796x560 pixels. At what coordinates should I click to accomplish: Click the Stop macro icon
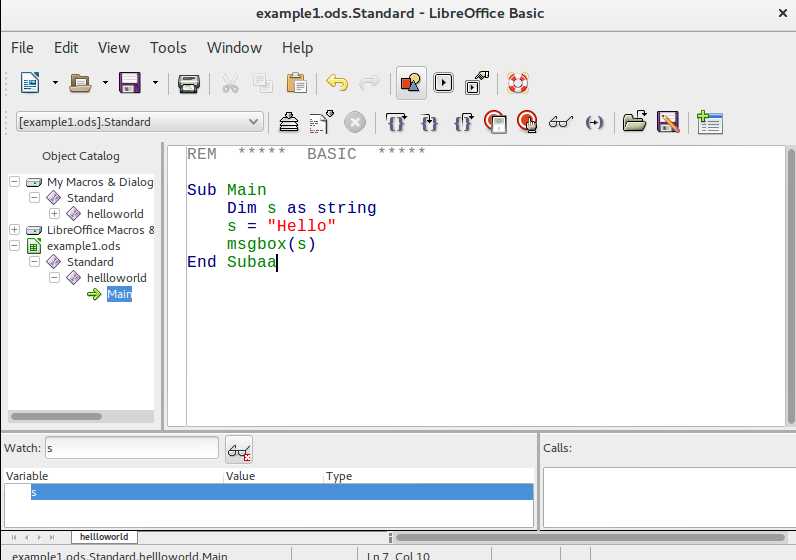(355, 122)
